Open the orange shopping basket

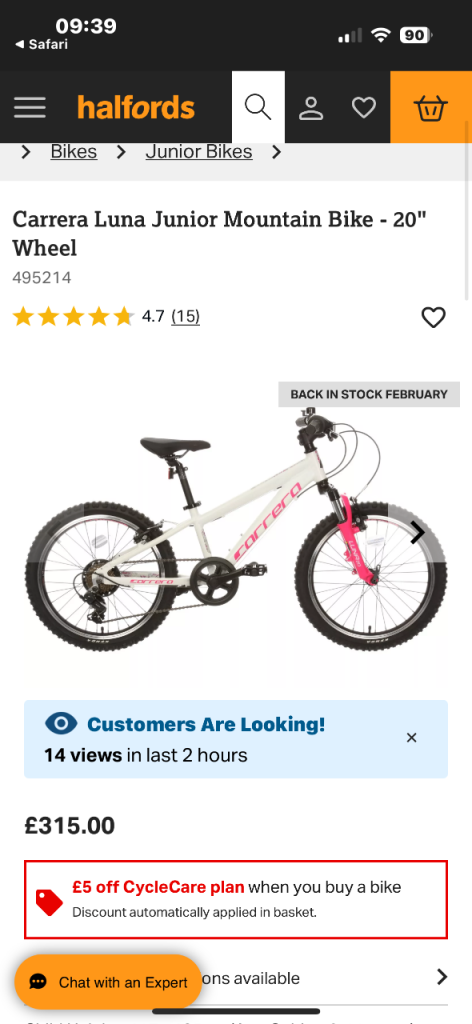tap(431, 107)
